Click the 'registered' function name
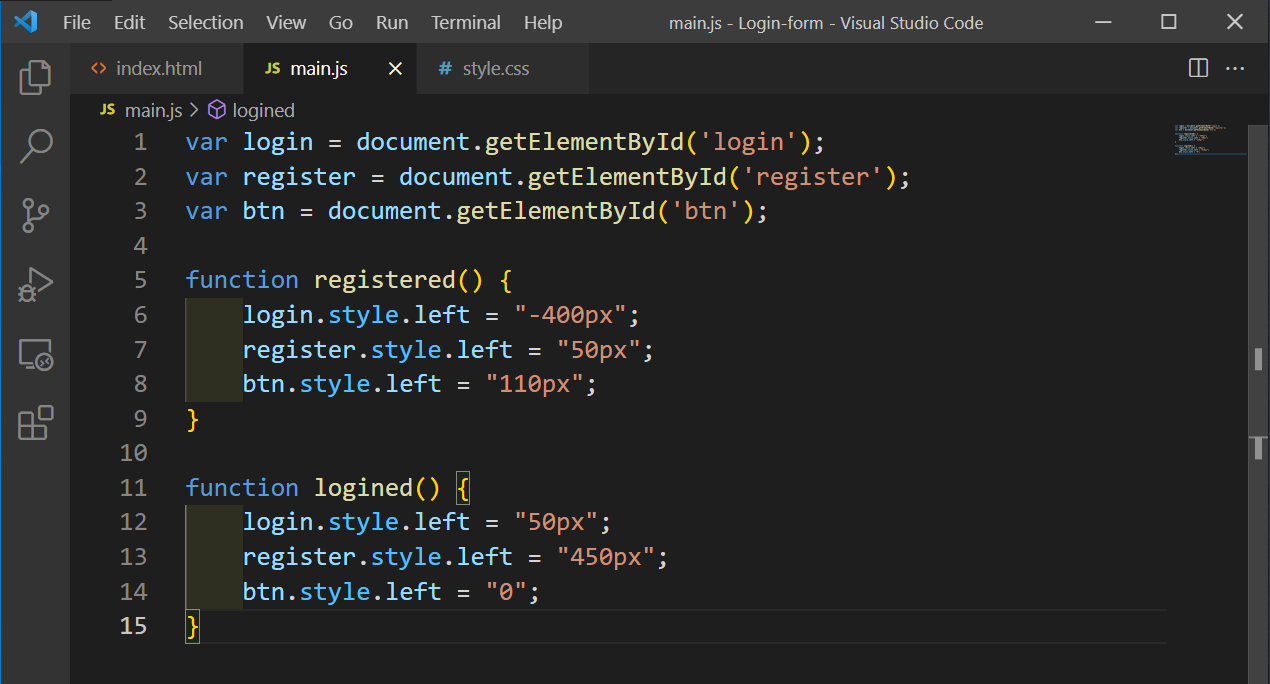Screen dimensions: 1270x684 385,280
